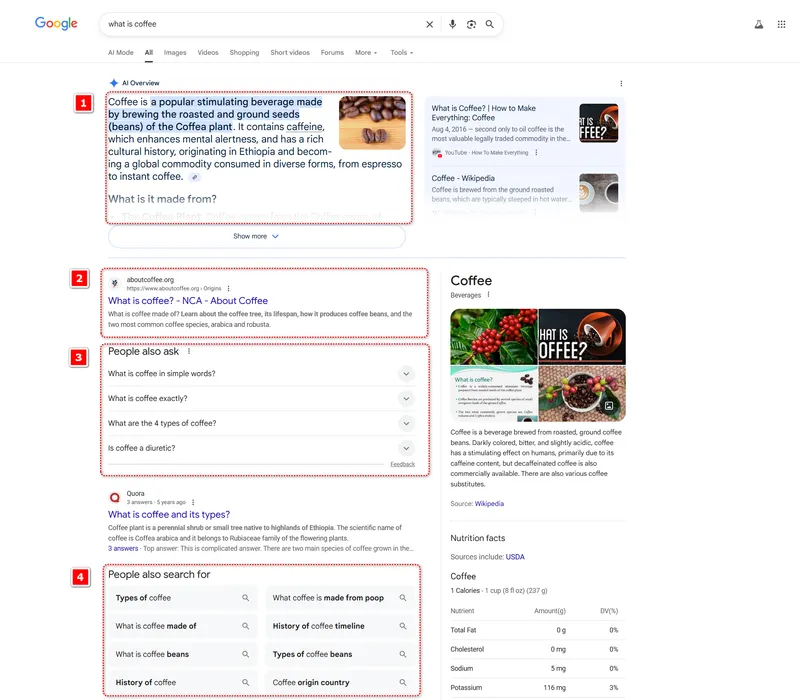The height and width of the screenshot is (700, 800).
Task: Open the Google apps grid icon
Action: tap(782, 24)
